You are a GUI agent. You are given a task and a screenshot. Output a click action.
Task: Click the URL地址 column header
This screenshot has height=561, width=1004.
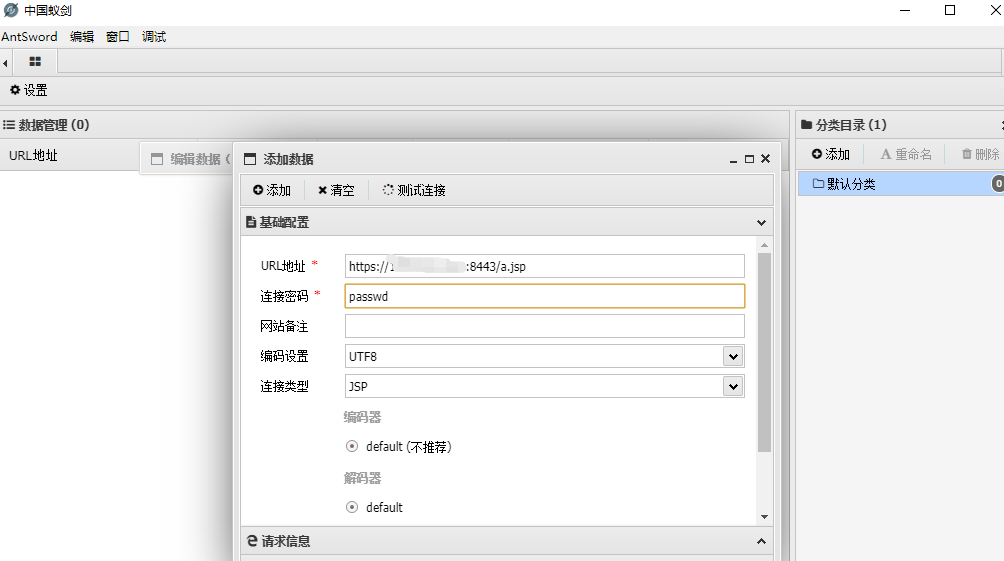coord(33,155)
